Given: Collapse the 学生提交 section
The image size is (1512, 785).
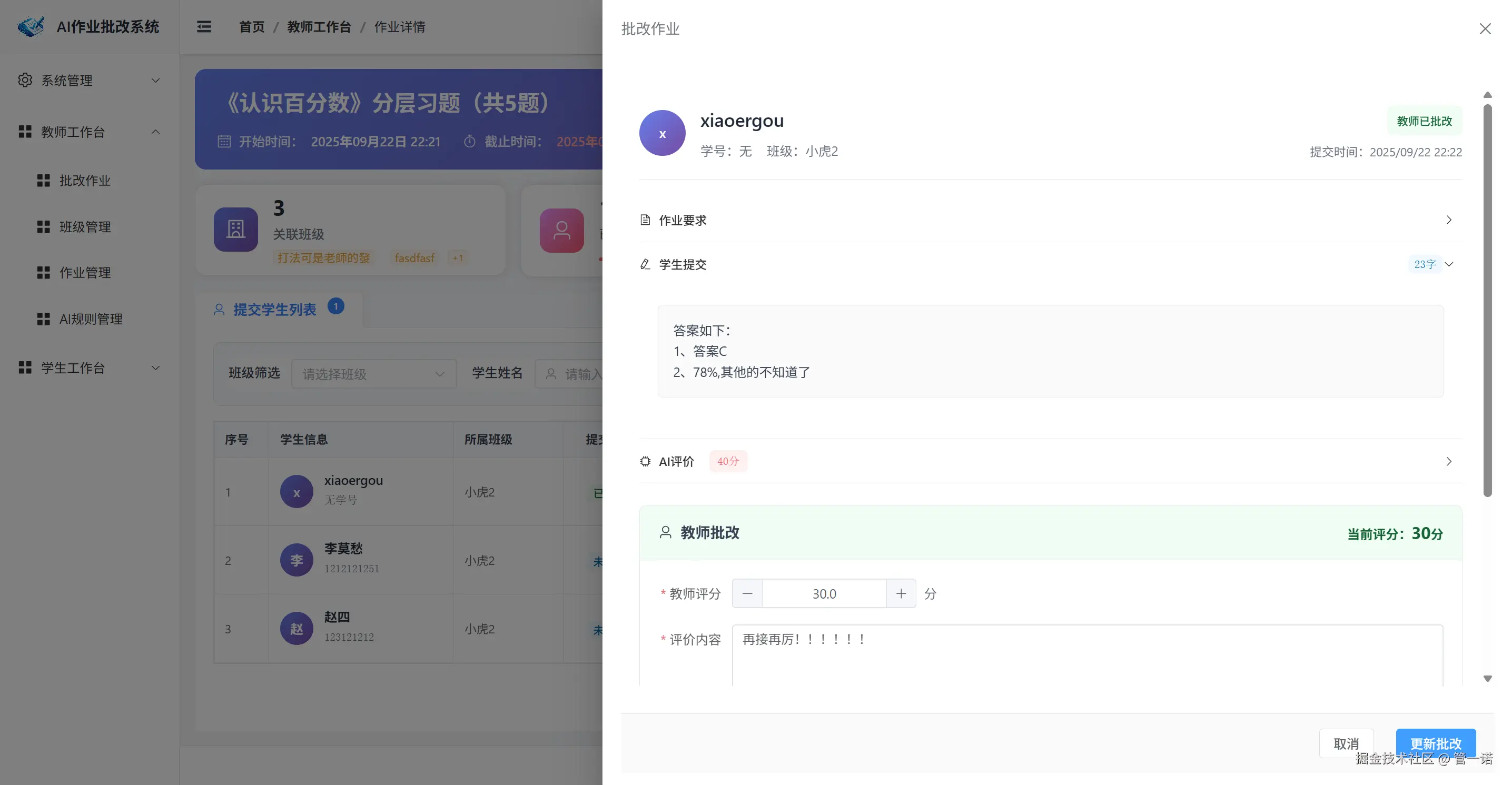Looking at the screenshot, I should tap(1449, 264).
